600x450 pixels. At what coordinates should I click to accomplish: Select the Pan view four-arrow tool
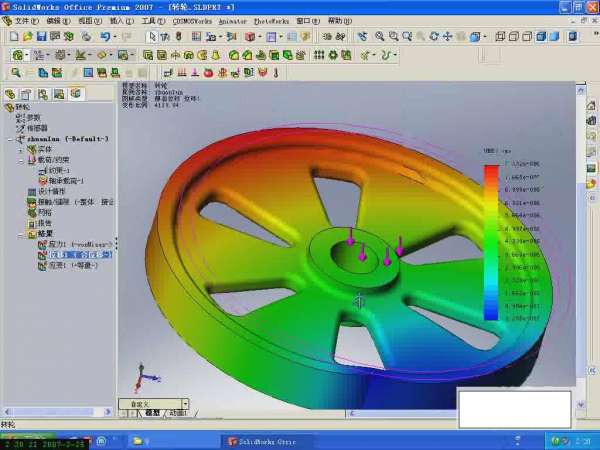tap(447, 37)
